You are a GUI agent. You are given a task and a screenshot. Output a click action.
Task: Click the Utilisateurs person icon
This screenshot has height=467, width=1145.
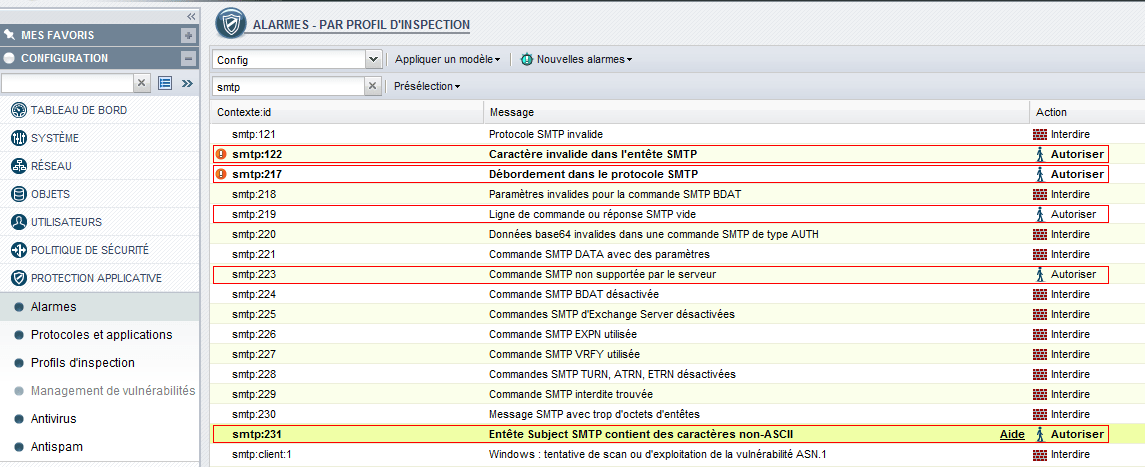pyautogui.click(x=18, y=222)
